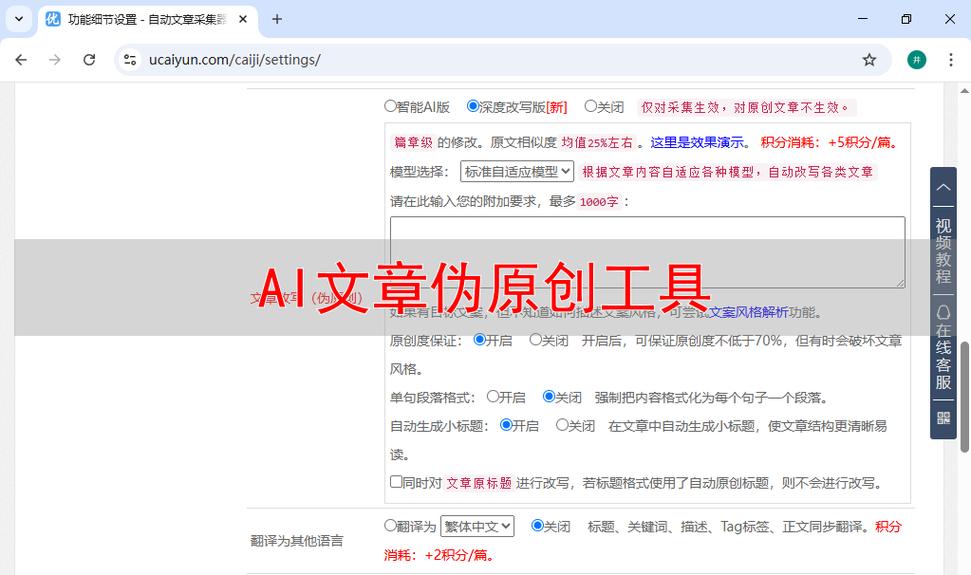
Task: Click 翻译为其他语言 row label
Action: (x=297, y=540)
